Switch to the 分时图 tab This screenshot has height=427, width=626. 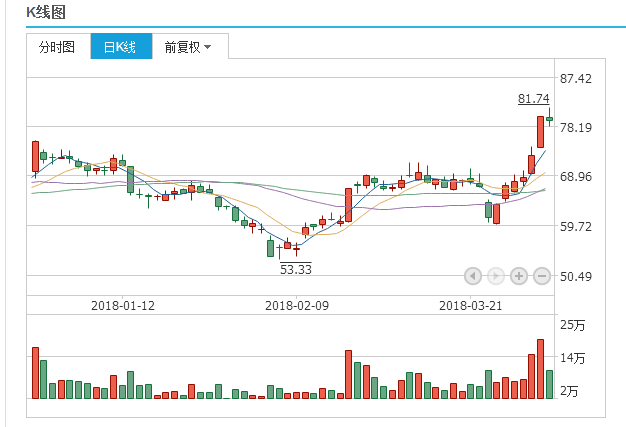[57, 47]
